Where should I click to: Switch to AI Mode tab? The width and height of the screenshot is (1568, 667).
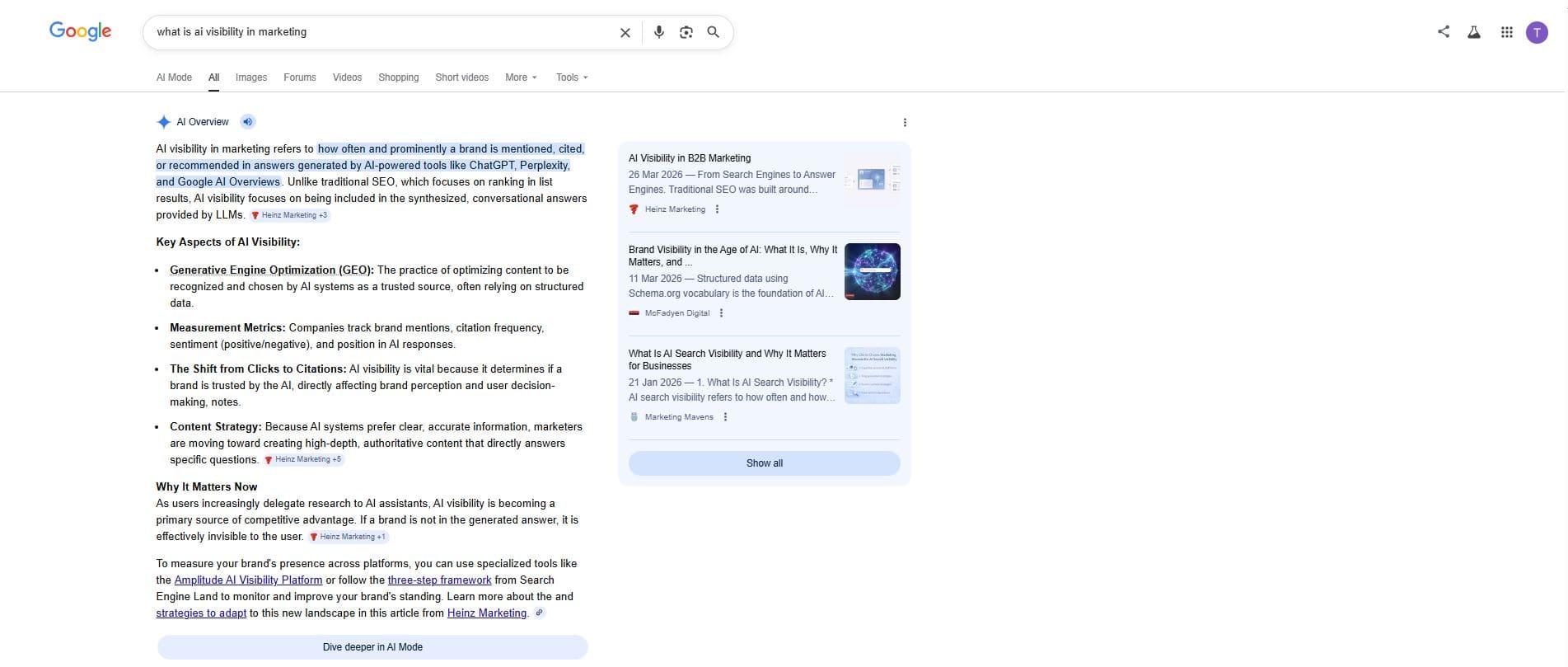174,78
